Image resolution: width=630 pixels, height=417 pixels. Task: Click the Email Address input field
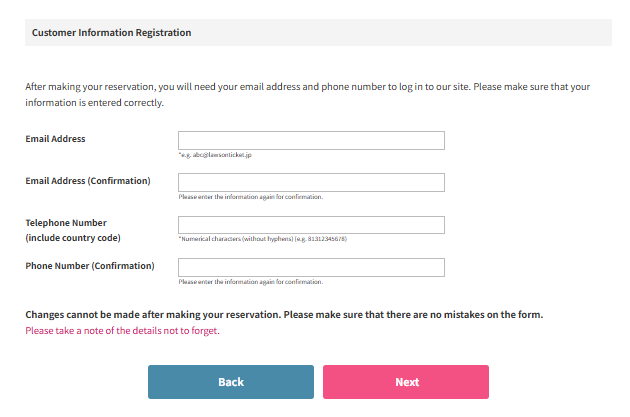[311, 140]
